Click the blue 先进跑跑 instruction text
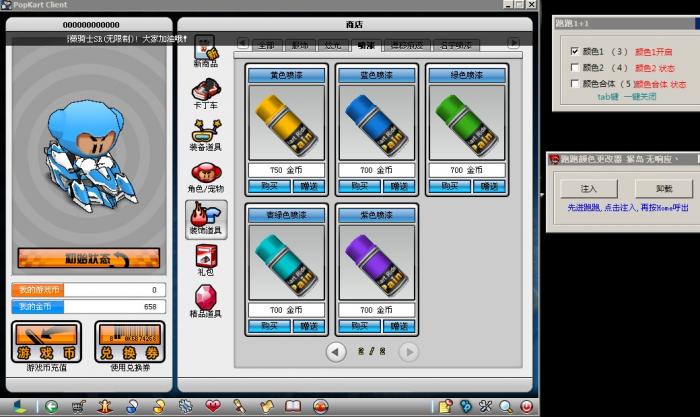The width and height of the screenshot is (700, 417). 628,208
